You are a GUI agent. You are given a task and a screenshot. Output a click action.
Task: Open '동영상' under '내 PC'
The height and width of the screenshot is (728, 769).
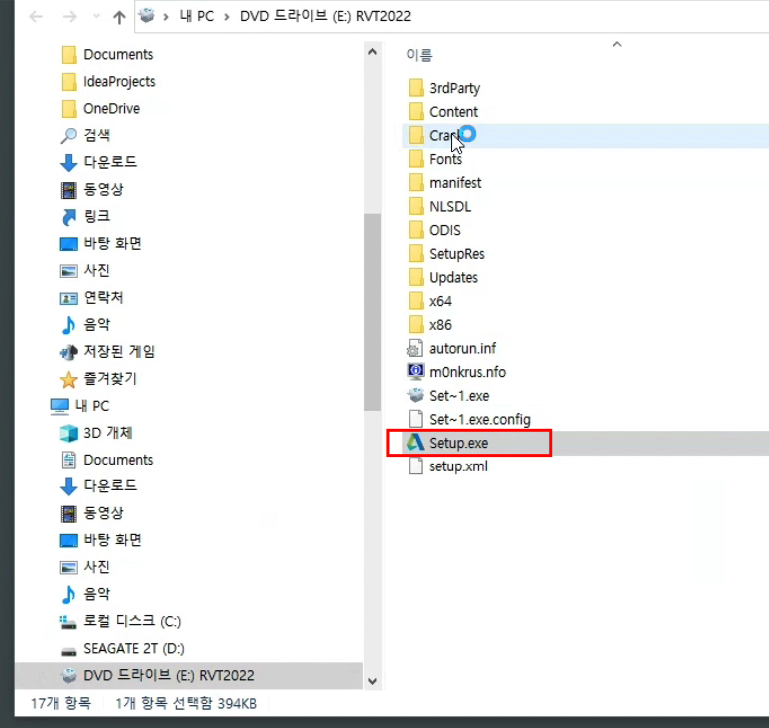click(92, 513)
